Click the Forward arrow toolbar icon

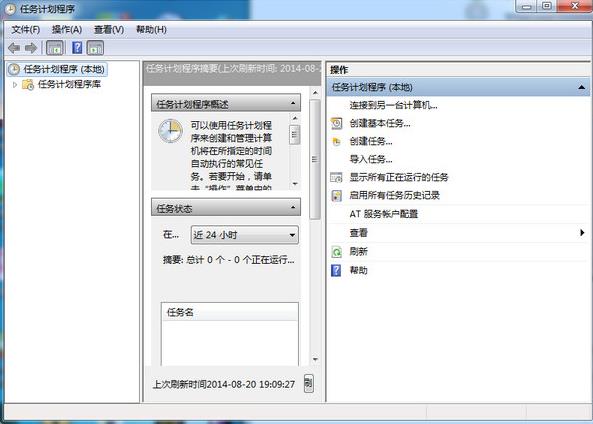click(x=31, y=48)
